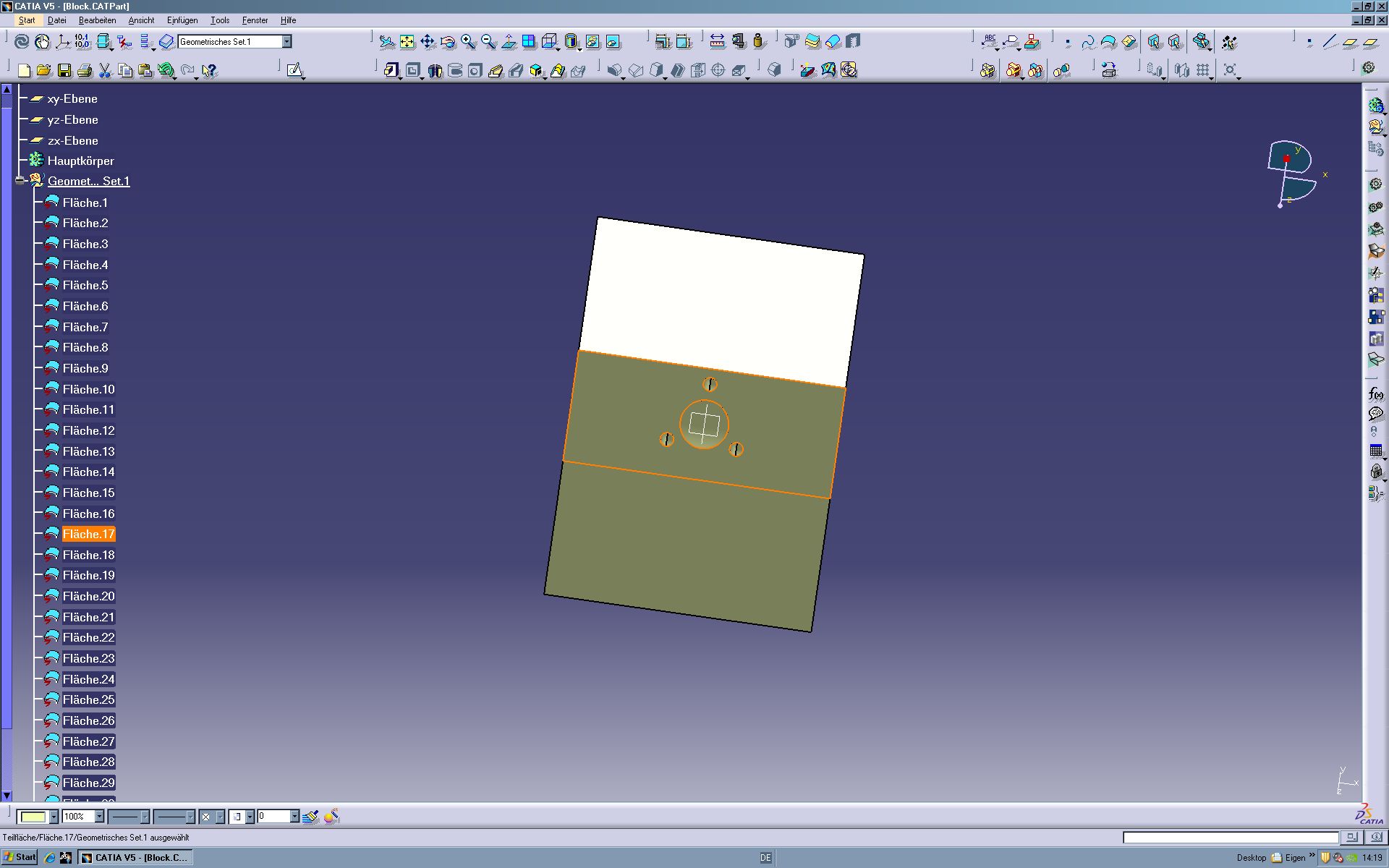This screenshot has width=1389, height=868.
Task: Select Hauptkörper in the tree
Action: 80,161
